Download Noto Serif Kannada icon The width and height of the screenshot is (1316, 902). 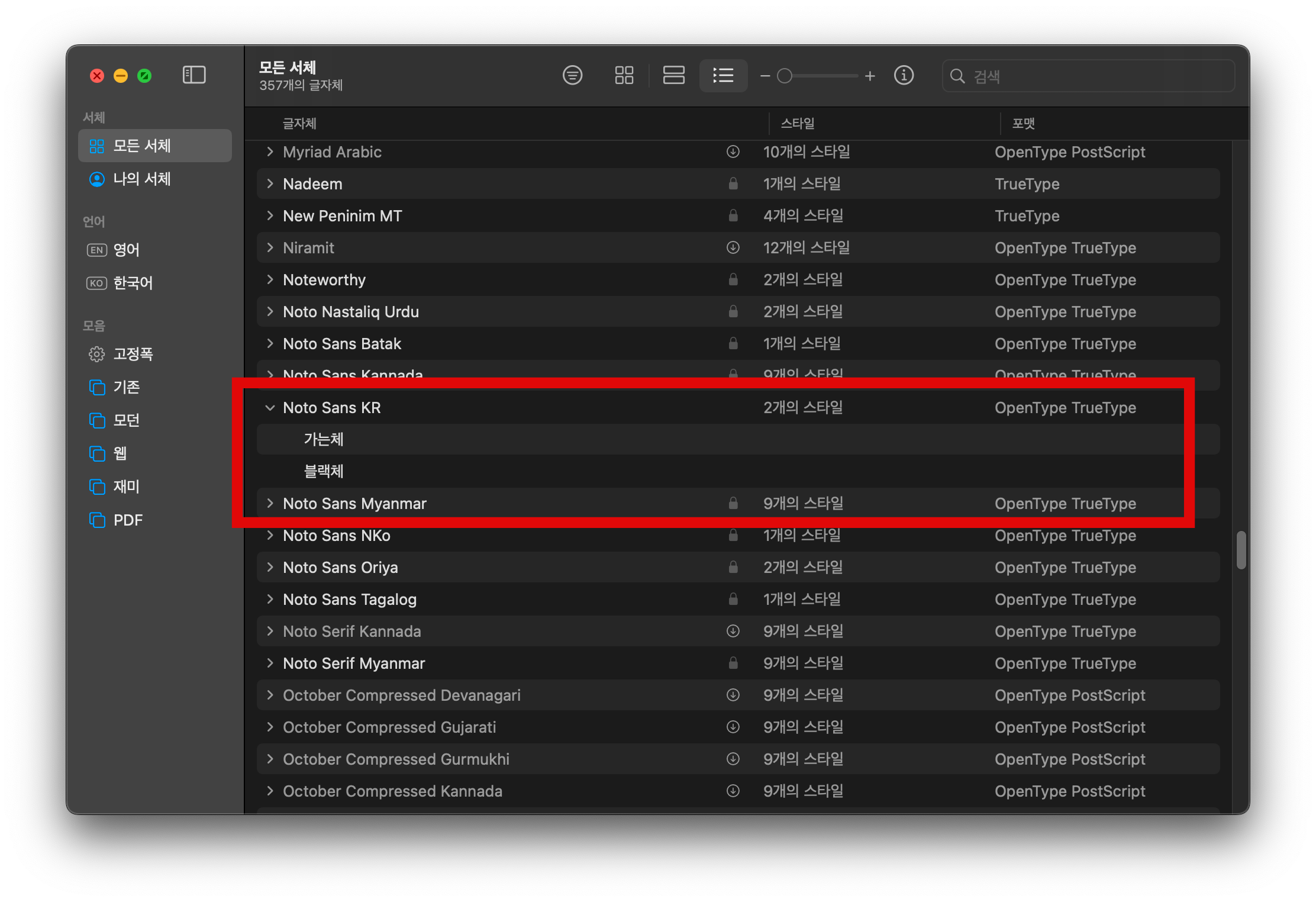[x=733, y=631]
